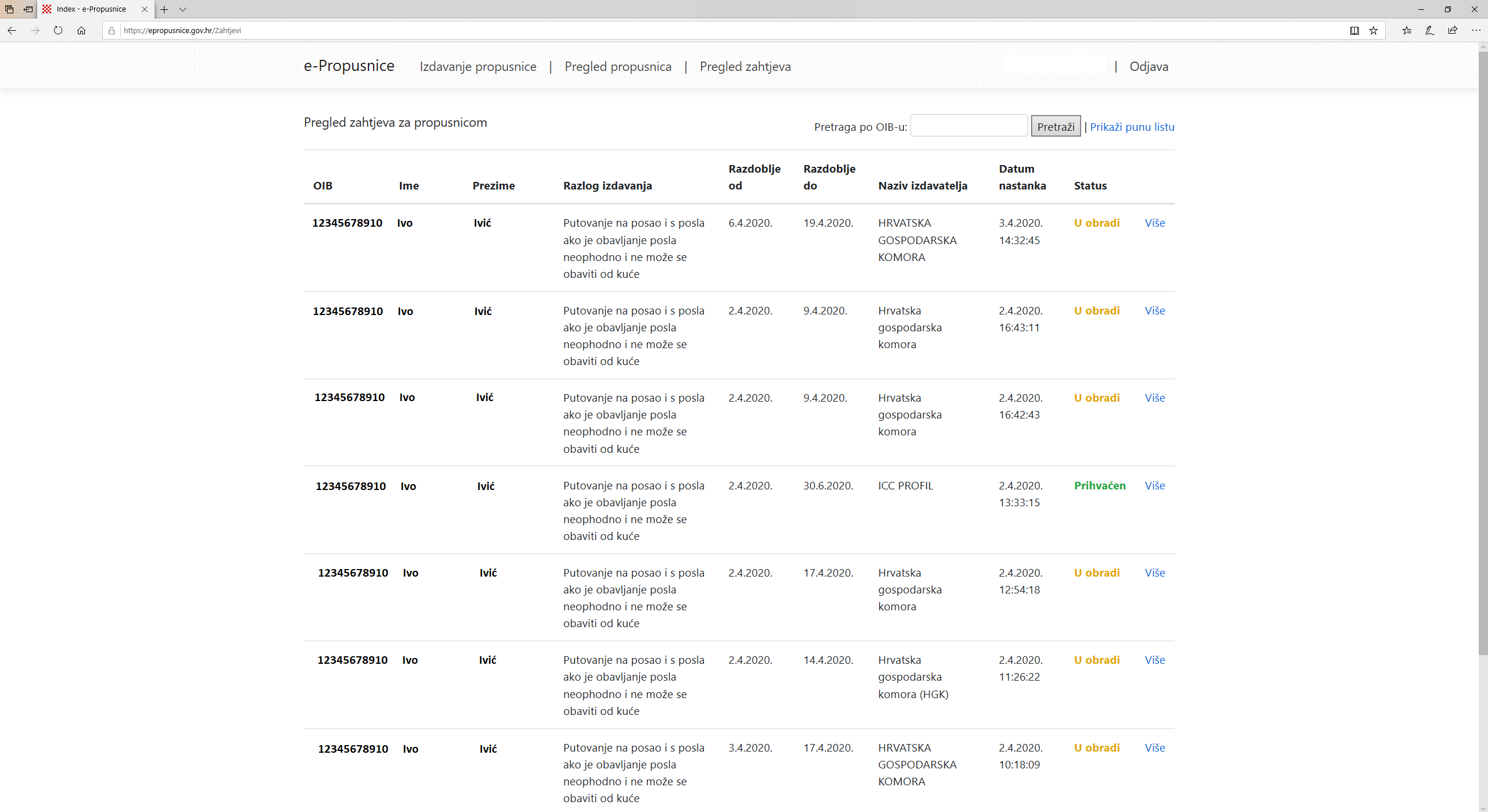Click the browser forward arrow
1488x812 pixels.
35,30
